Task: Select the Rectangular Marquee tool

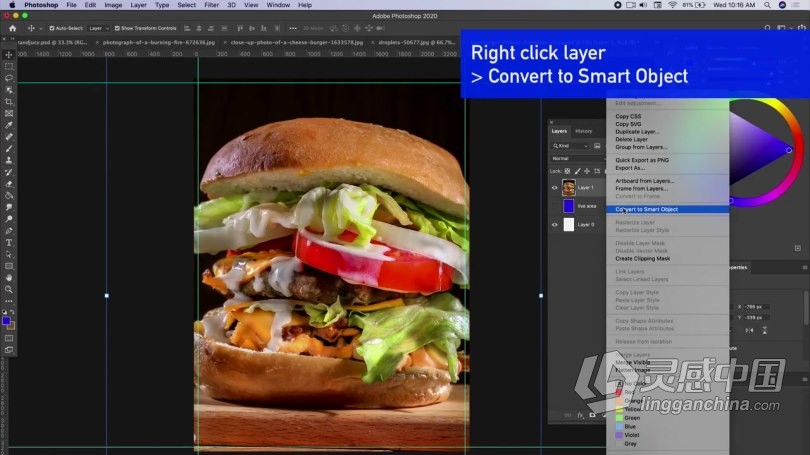Action: point(9,66)
